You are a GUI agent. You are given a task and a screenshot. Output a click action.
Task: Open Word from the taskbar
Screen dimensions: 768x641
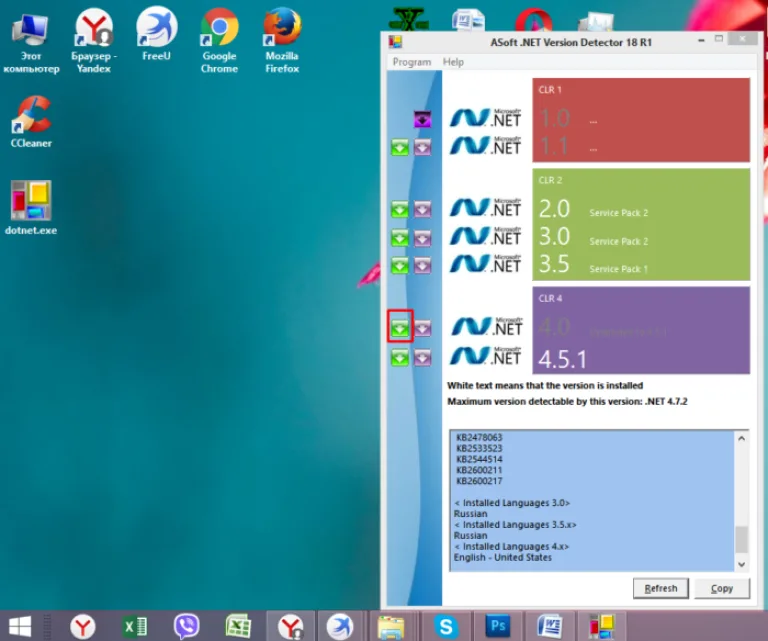point(550,626)
